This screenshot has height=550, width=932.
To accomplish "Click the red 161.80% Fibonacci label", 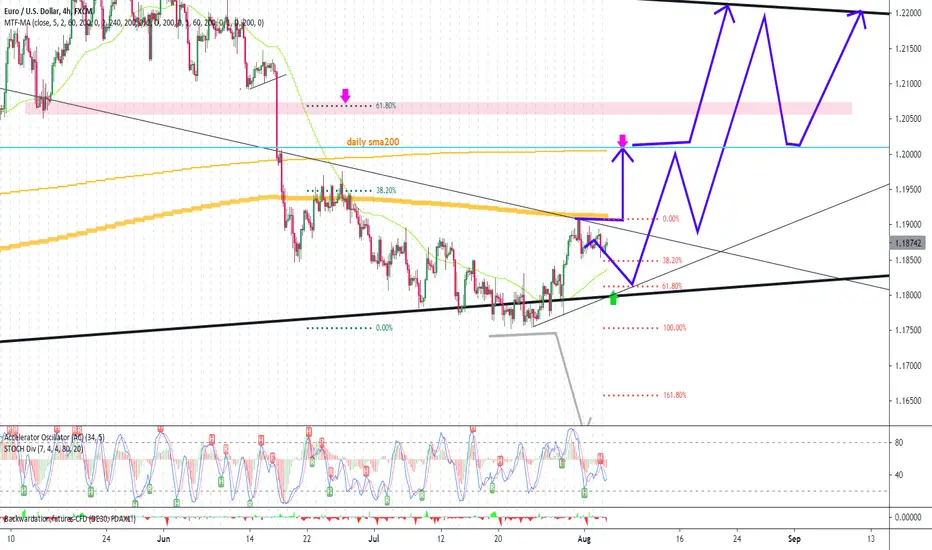I will pyautogui.click(x=675, y=395).
